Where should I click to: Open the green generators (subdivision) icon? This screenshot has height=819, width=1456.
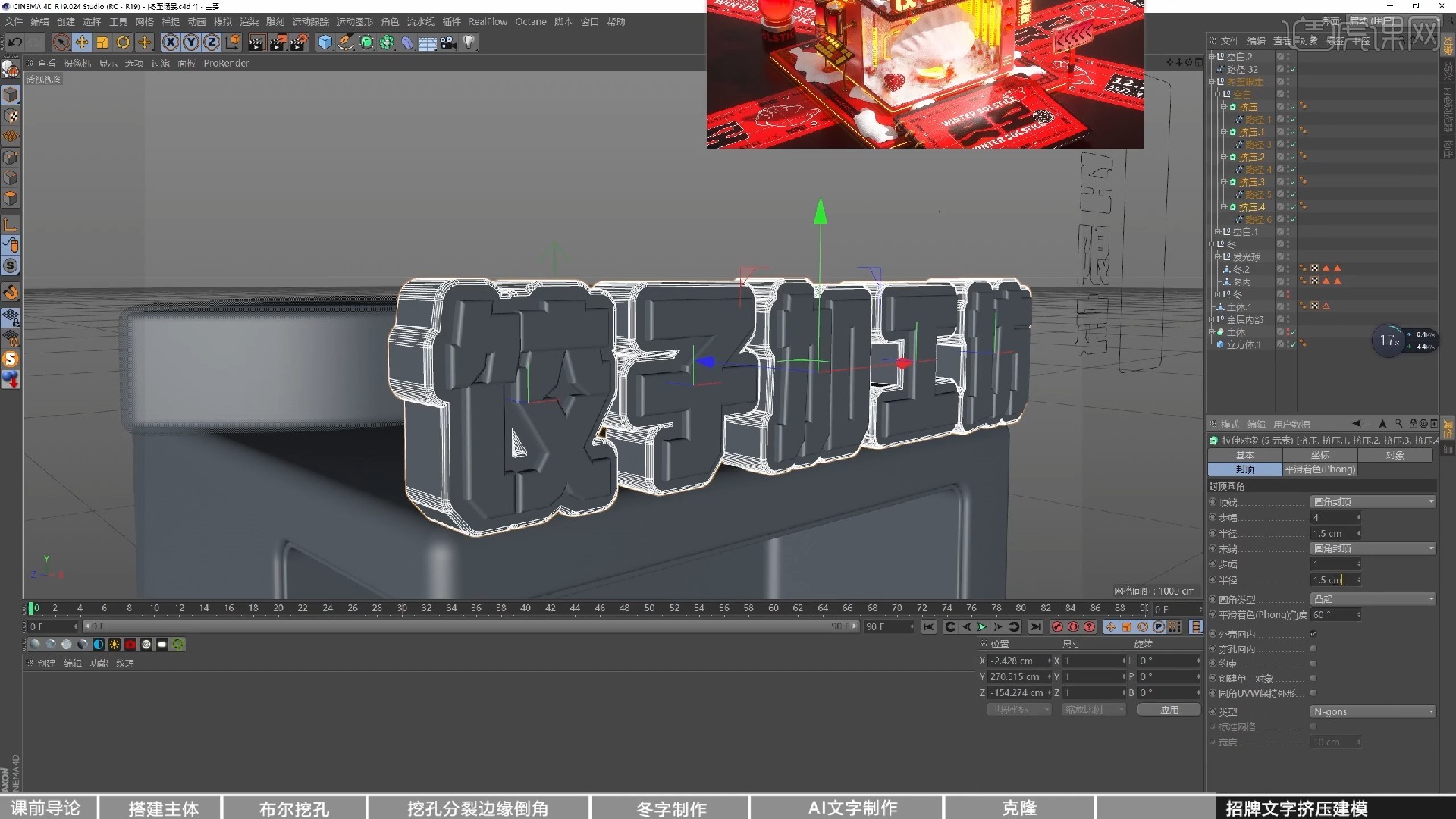[x=366, y=42]
